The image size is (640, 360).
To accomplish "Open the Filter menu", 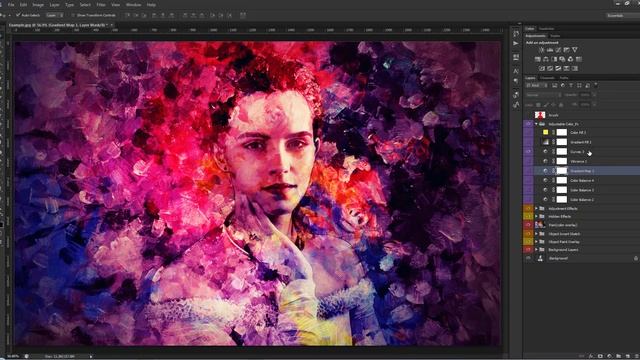I will point(101,4).
